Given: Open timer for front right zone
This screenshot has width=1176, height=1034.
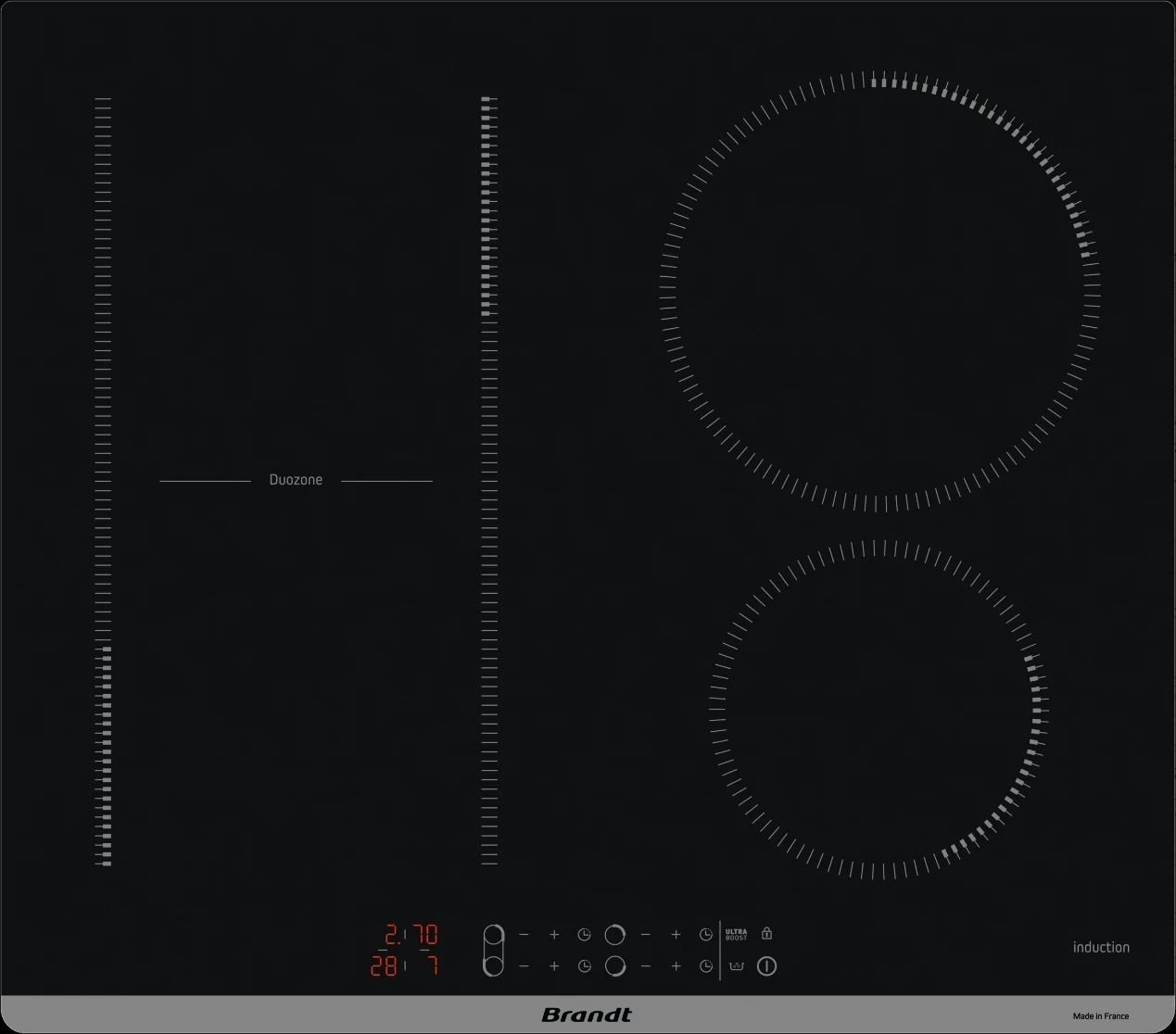Looking at the screenshot, I should pos(705,966).
